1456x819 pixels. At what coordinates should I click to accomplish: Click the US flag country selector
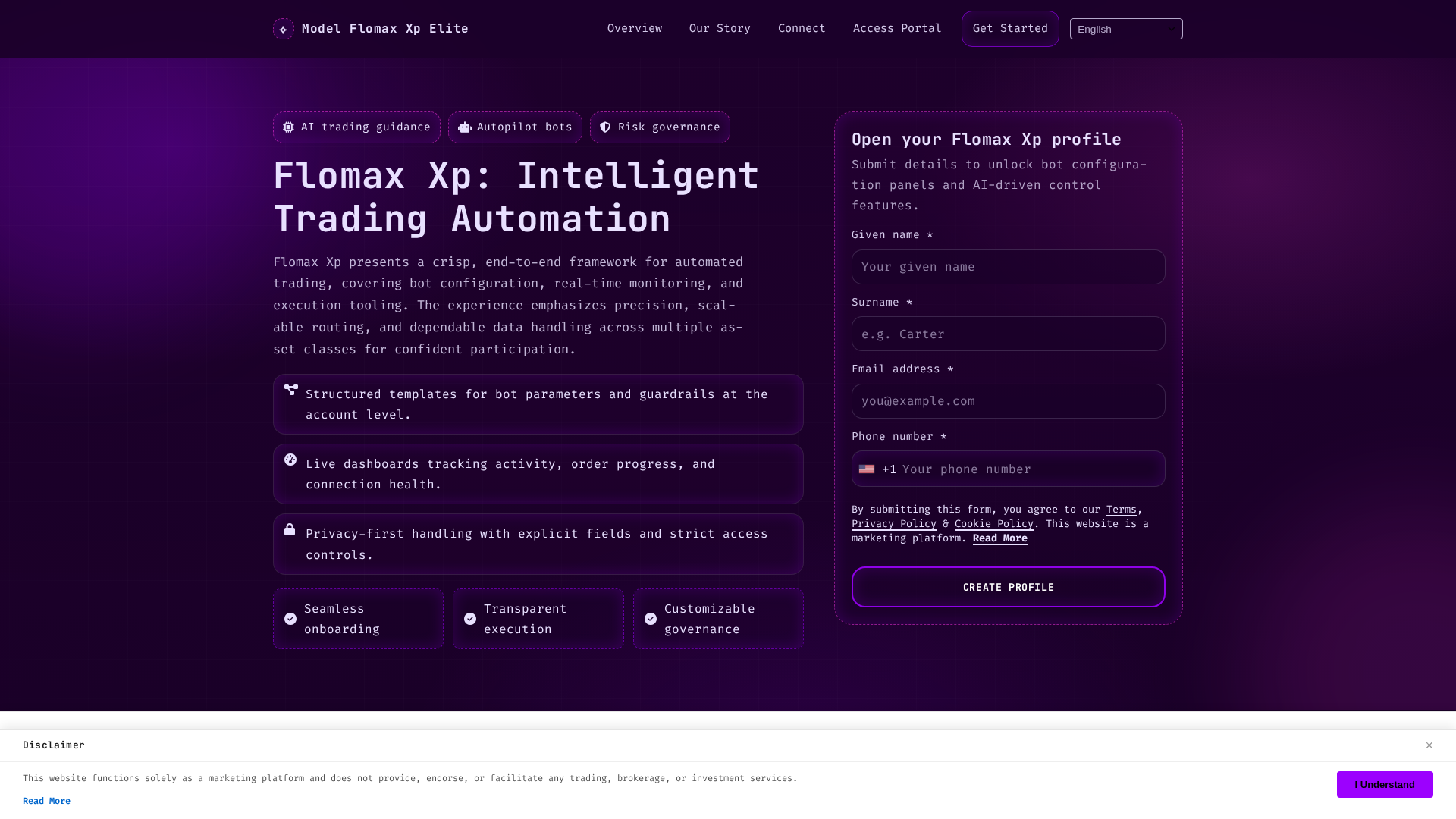(867, 469)
